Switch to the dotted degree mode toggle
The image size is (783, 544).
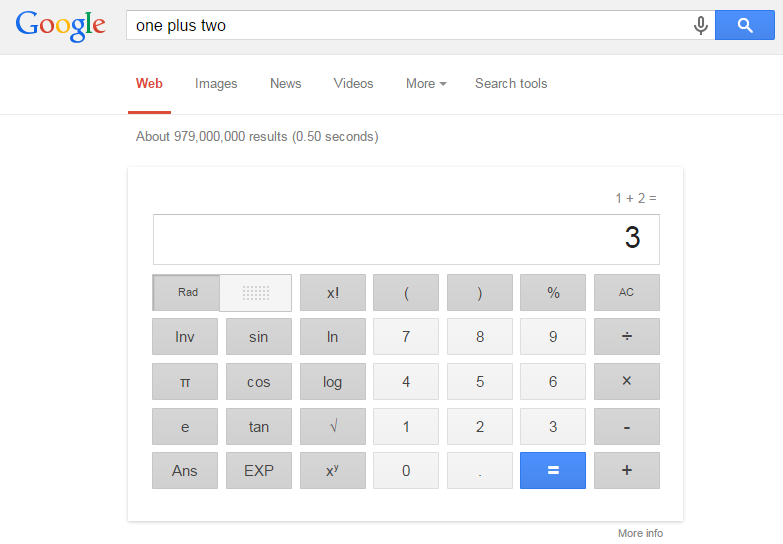click(x=256, y=293)
